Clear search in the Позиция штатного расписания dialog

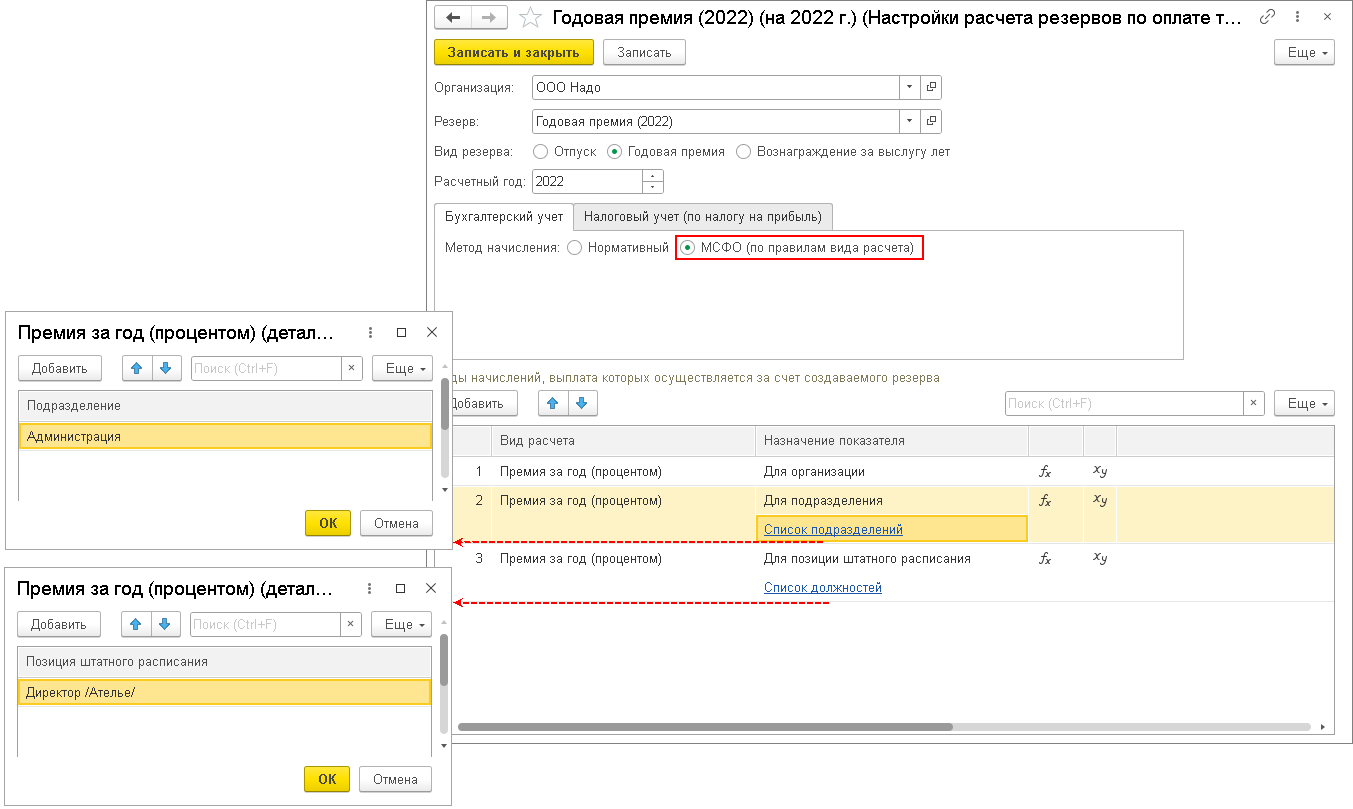[351, 624]
